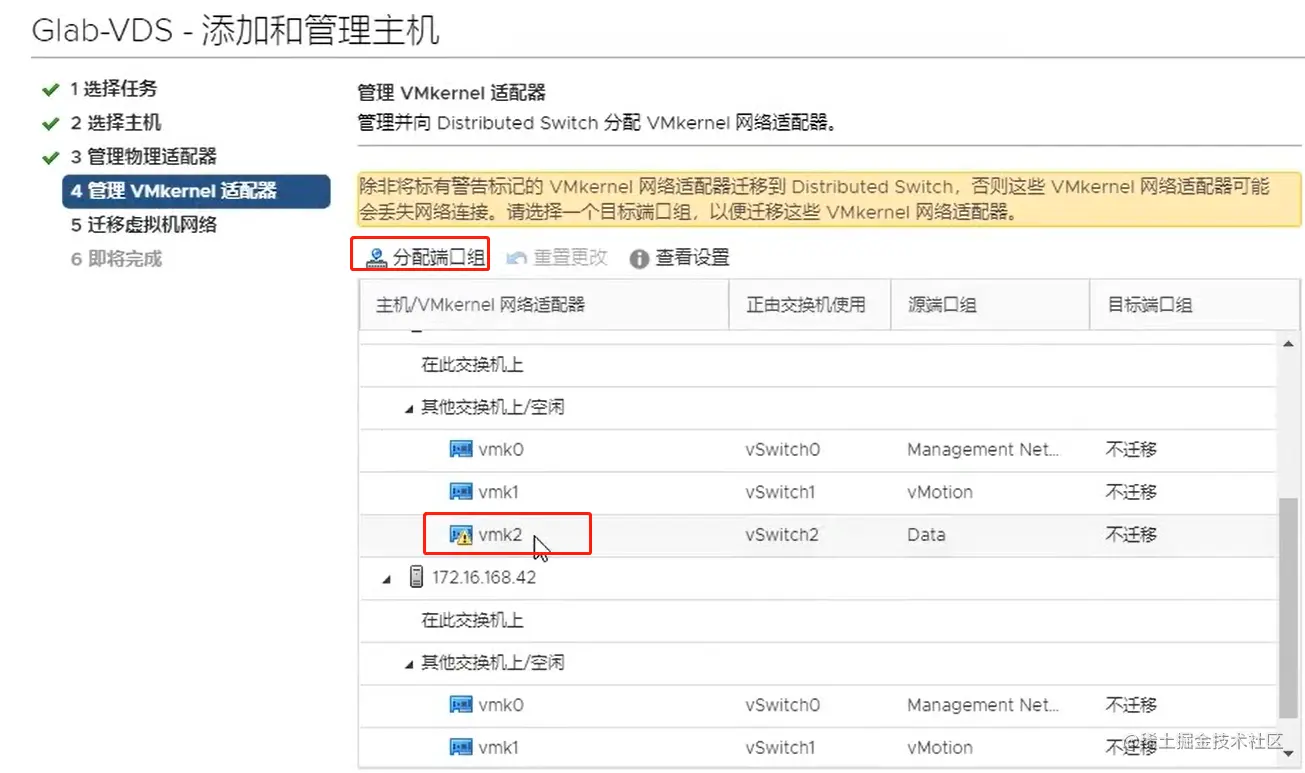Select the vmk0 icon under host 172.16.168.42
The image size is (1305, 773).
point(460,705)
